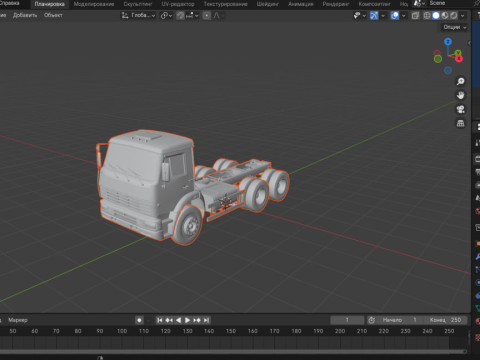
Task: Open the Добавить menu in viewport header
Action: pyautogui.click(x=25, y=15)
